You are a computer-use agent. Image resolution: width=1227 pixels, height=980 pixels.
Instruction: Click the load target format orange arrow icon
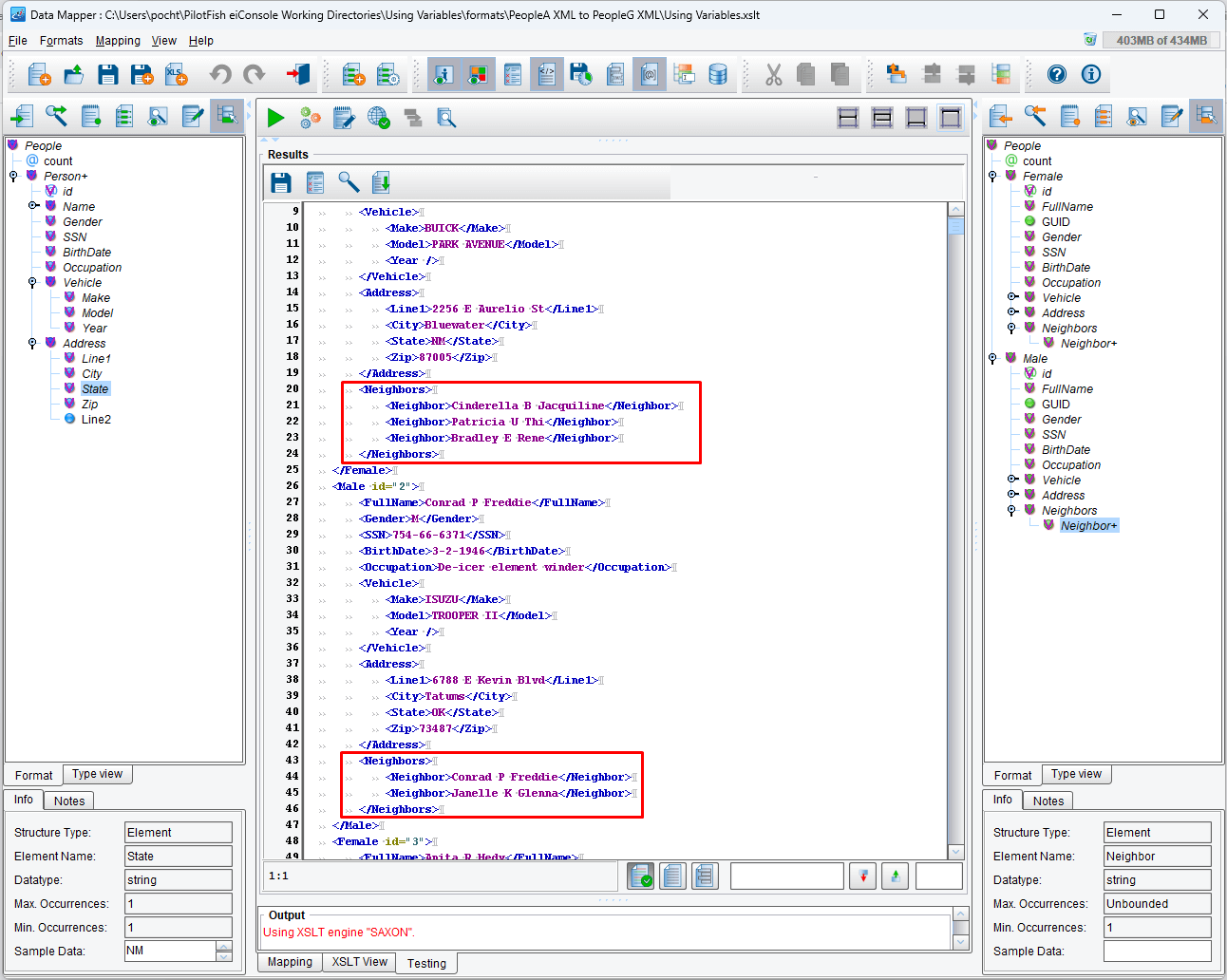(1001, 116)
